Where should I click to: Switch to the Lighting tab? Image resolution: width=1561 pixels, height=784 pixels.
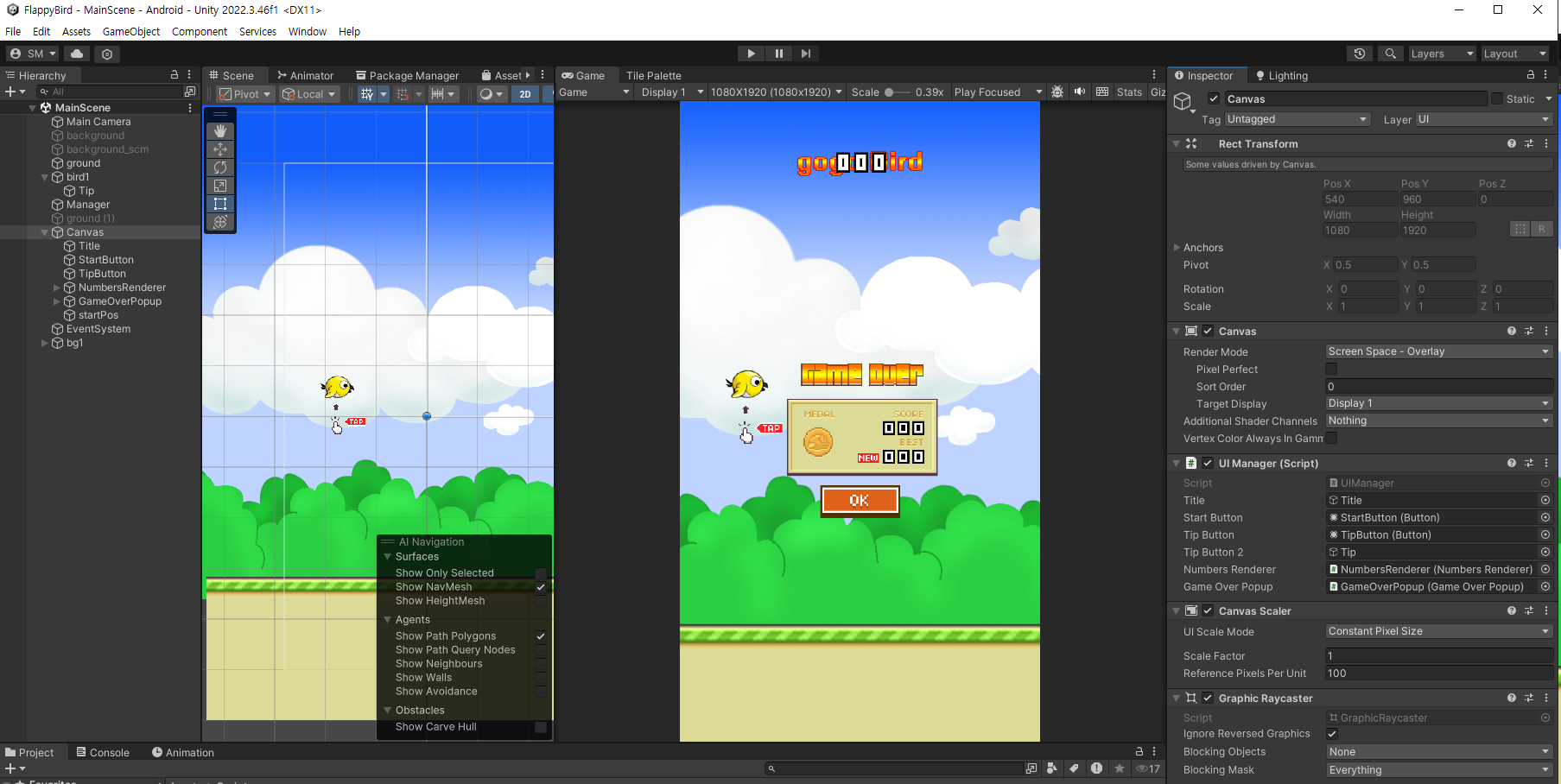click(1282, 75)
